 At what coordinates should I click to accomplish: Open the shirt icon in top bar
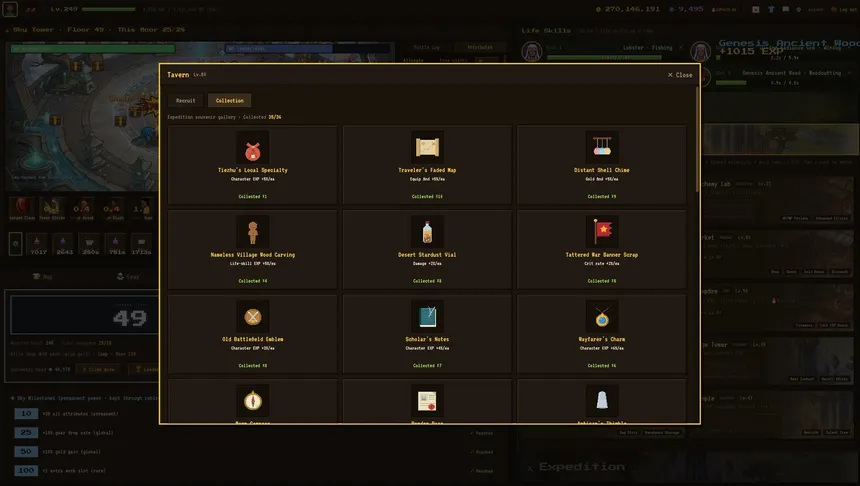click(x=771, y=9)
